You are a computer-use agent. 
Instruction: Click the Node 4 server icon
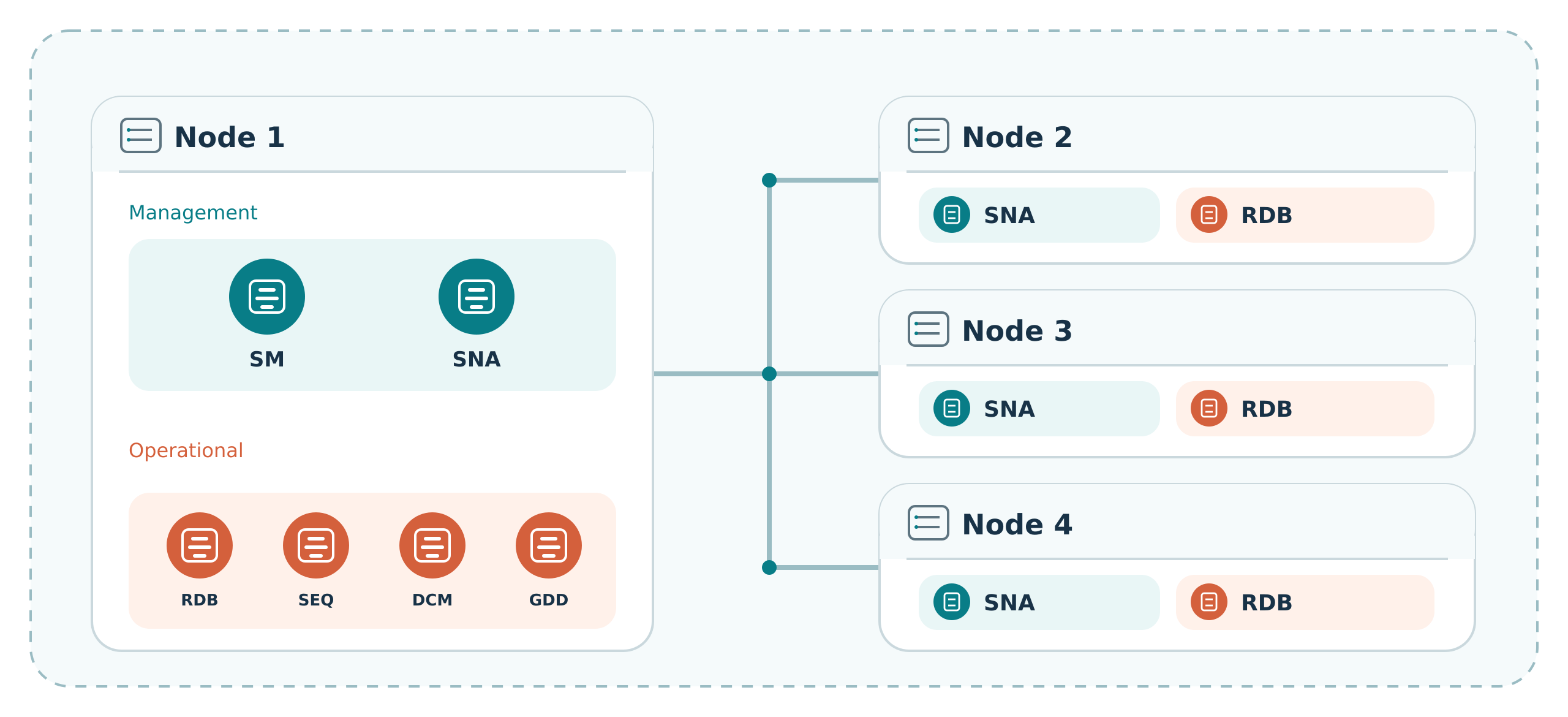click(x=929, y=523)
